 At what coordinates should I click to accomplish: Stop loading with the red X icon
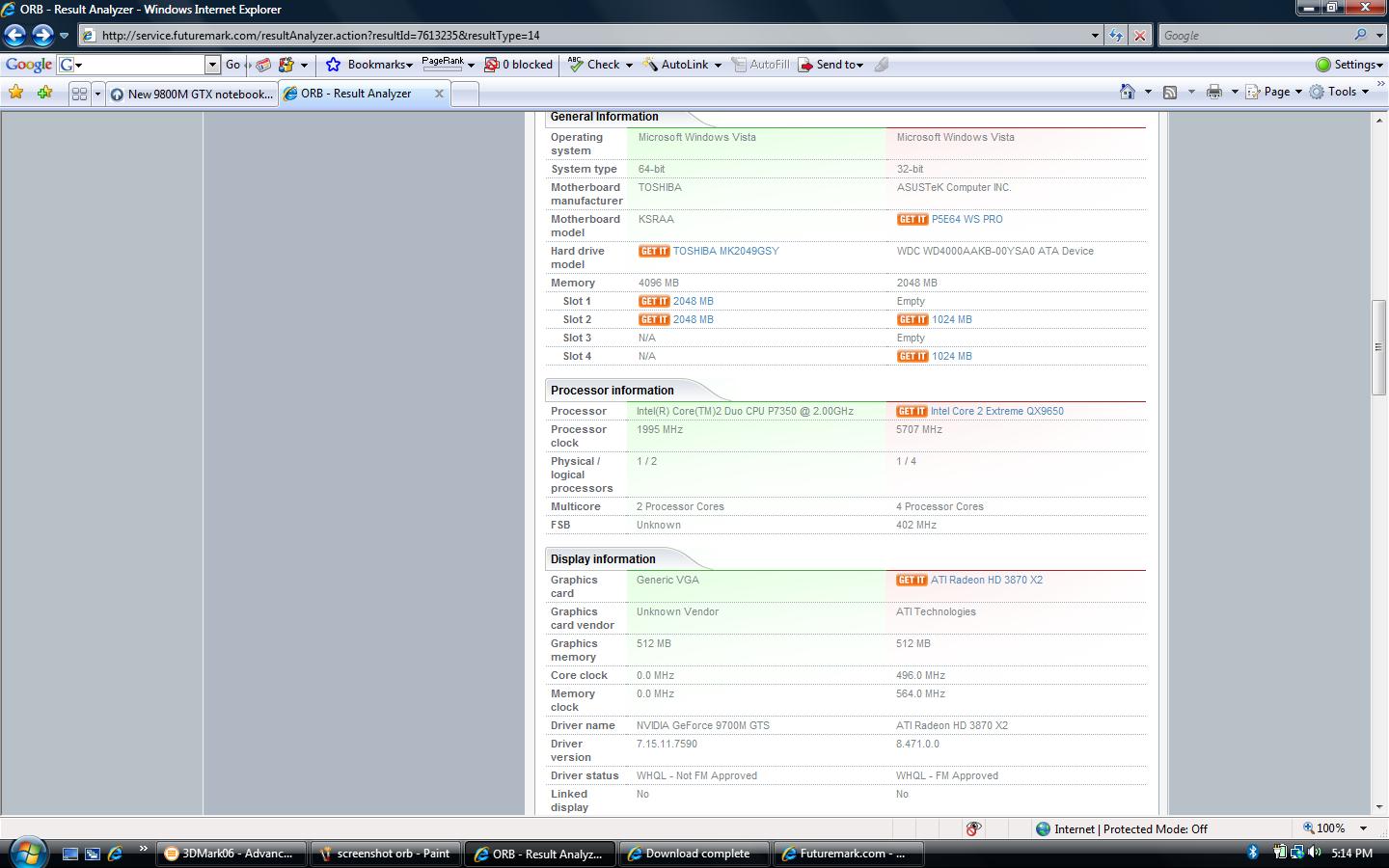tap(1139, 36)
